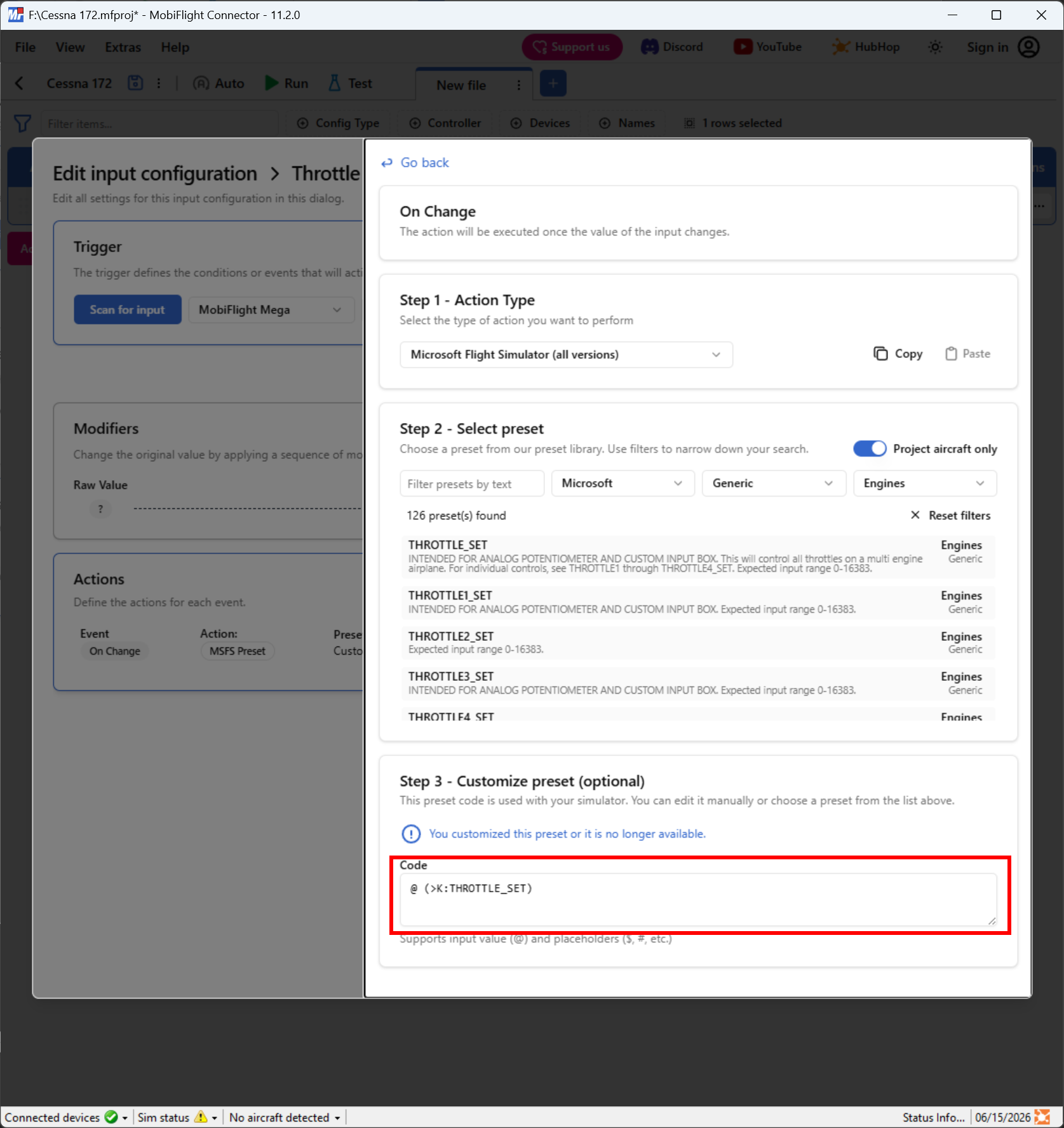Click the customized preset info icon
Image resolution: width=1064 pixels, height=1128 pixels.
click(411, 833)
